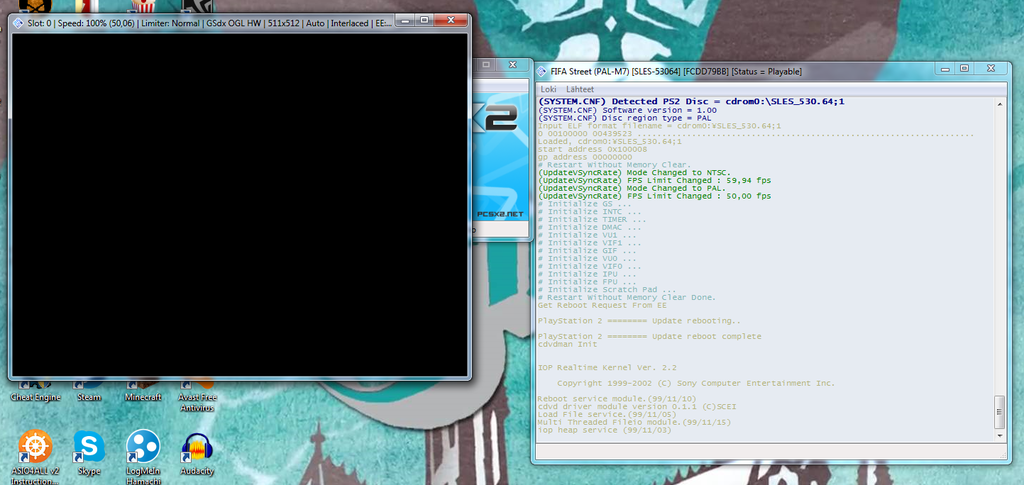1024x485 pixels.
Task: Click the line 'Multi Threaded Fileio module.(99/11/15)'
Action: (634, 422)
